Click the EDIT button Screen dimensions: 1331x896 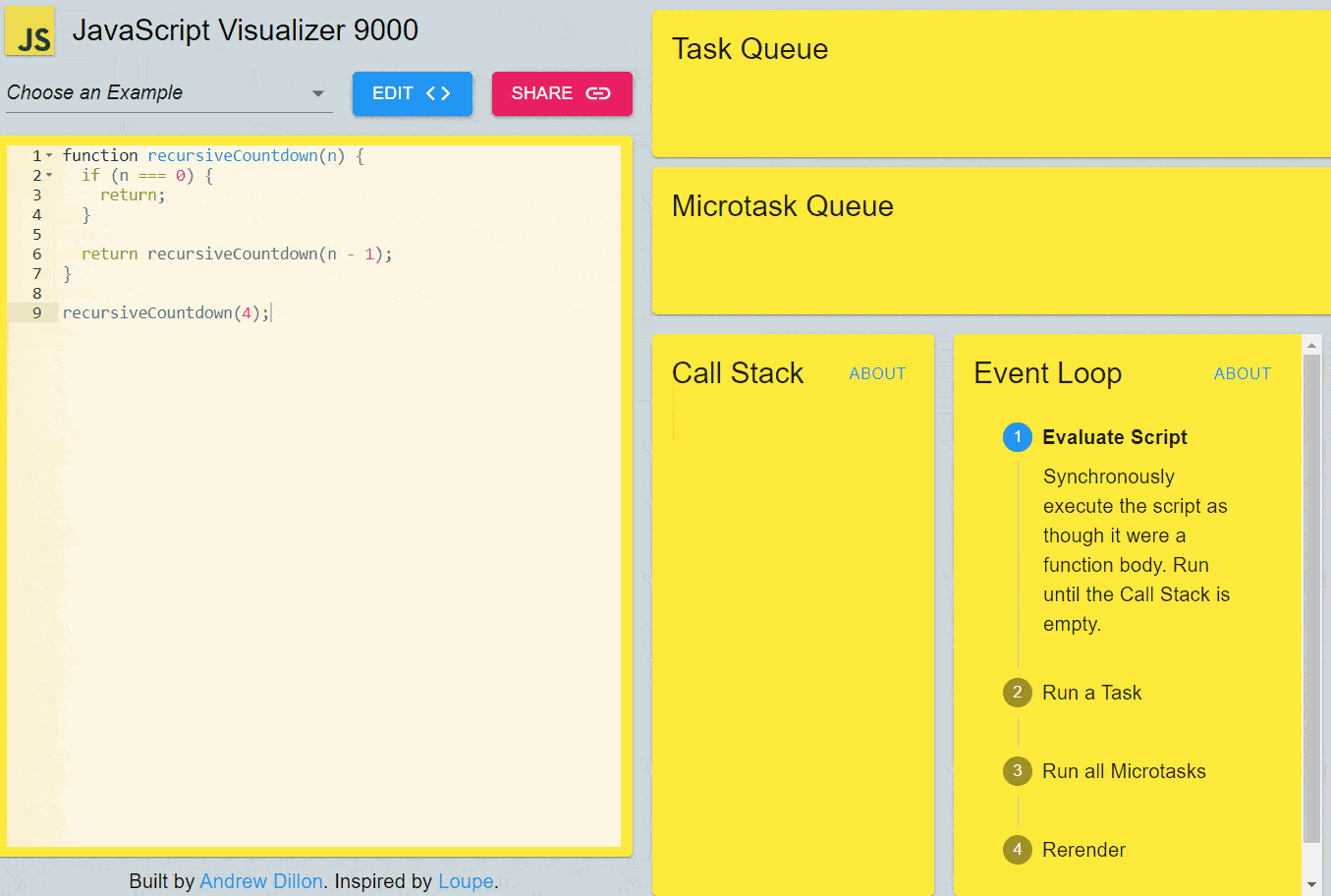413,93
